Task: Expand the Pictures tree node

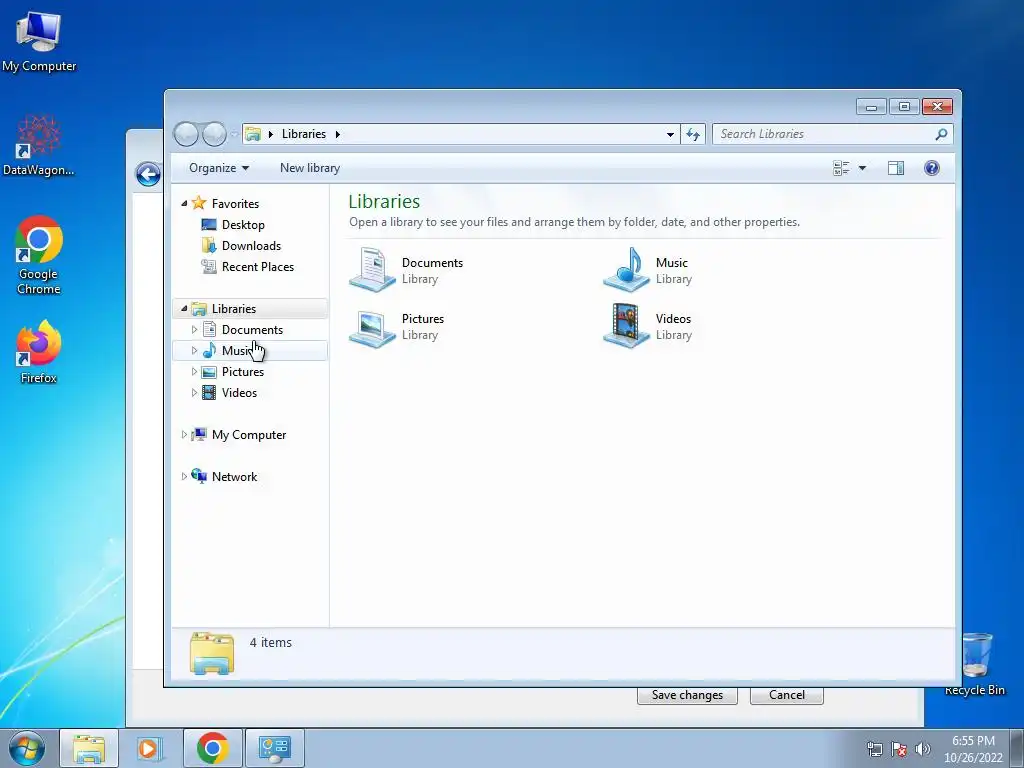Action: [x=194, y=372]
